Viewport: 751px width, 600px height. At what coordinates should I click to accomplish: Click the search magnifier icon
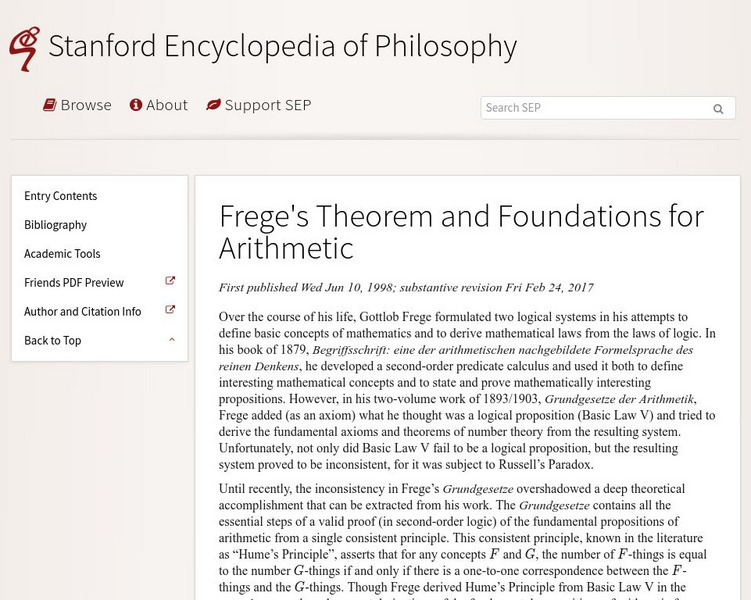pyautogui.click(x=718, y=109)
